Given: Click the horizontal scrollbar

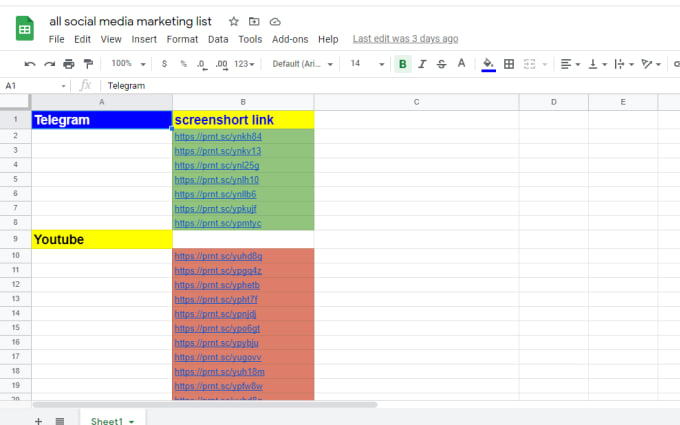Looking at the screenshot, I should 205,405.
